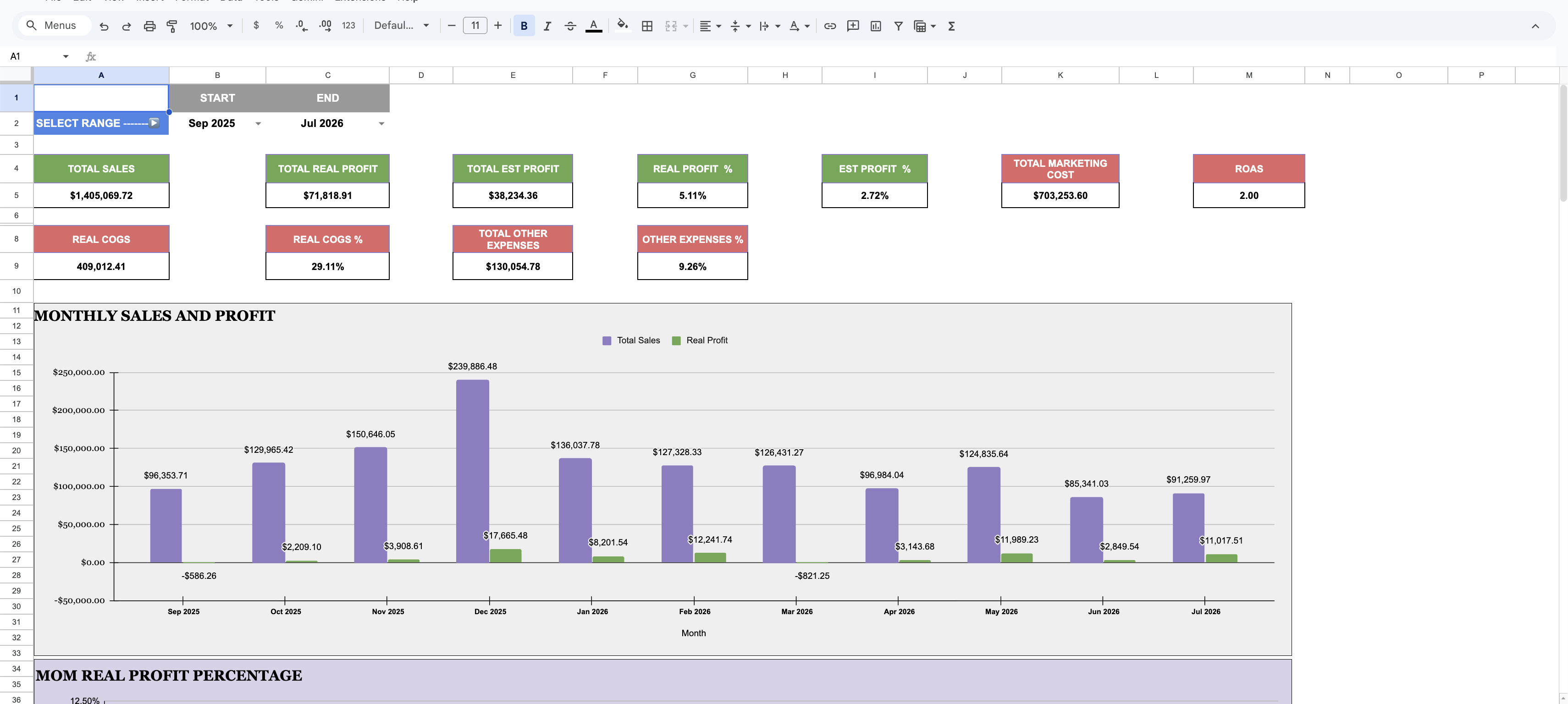Increase decimal places icon
The width and height of the screenshot is (1568, 704).
coord(325,26)
